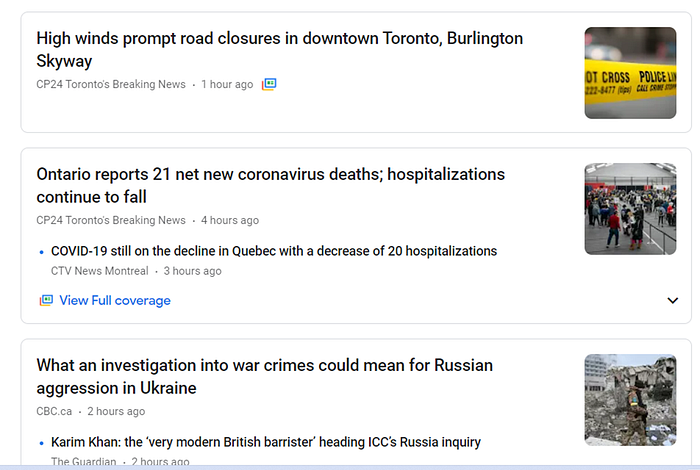700x470 pixels.
Task: Click the destroyed building Ukraine thumbnail
Action: click(x=630, y=400)
